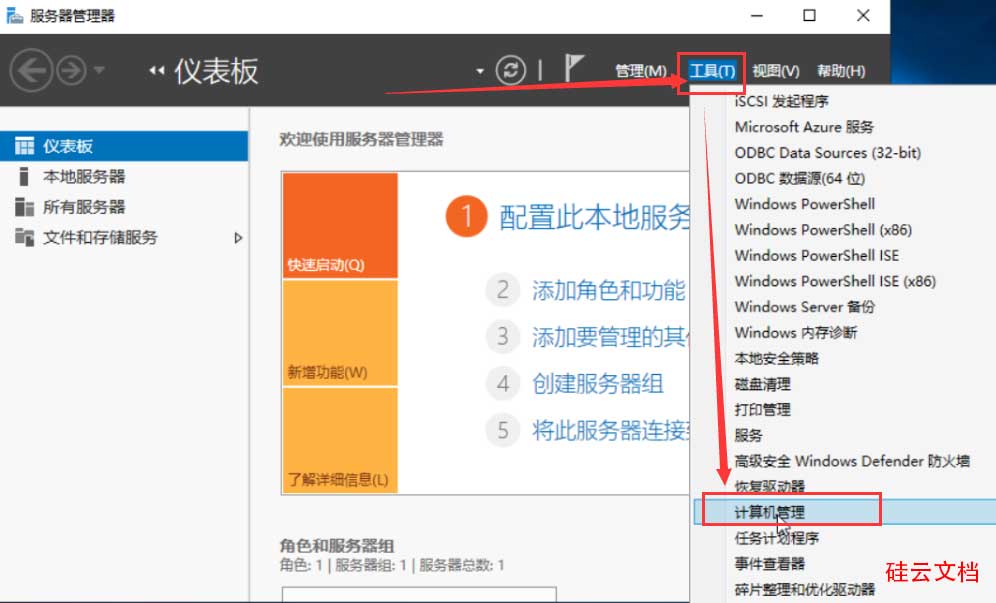Click the 欢迎使用服务器管理器 heading
The width and height of the screenshot is (996, 603).
tap(361, 139)
